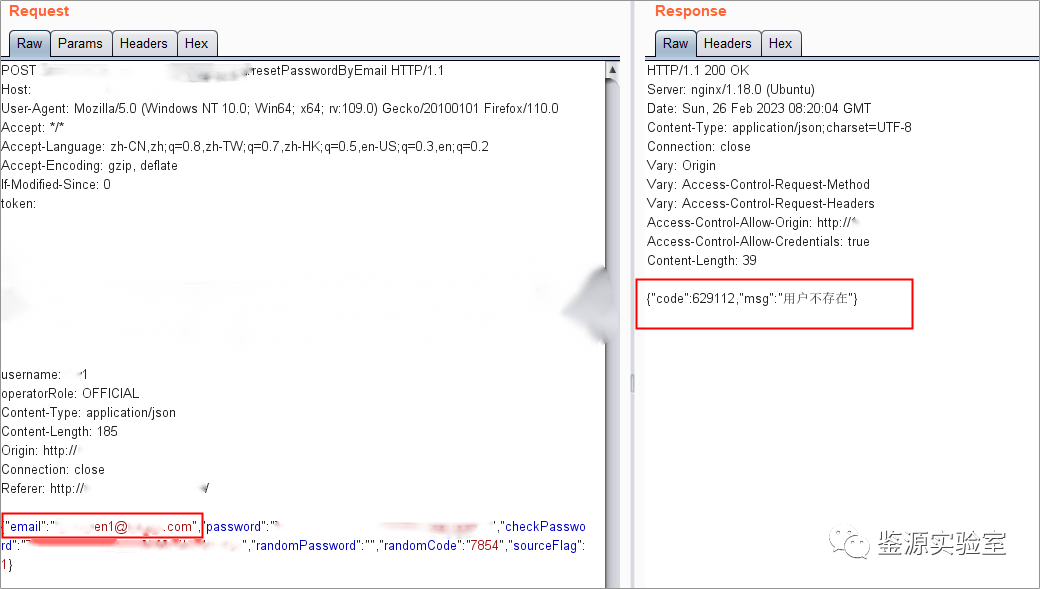Select the request Hex tab
The width and height of the screenshot is (1040, 589).
coord(197,43)
